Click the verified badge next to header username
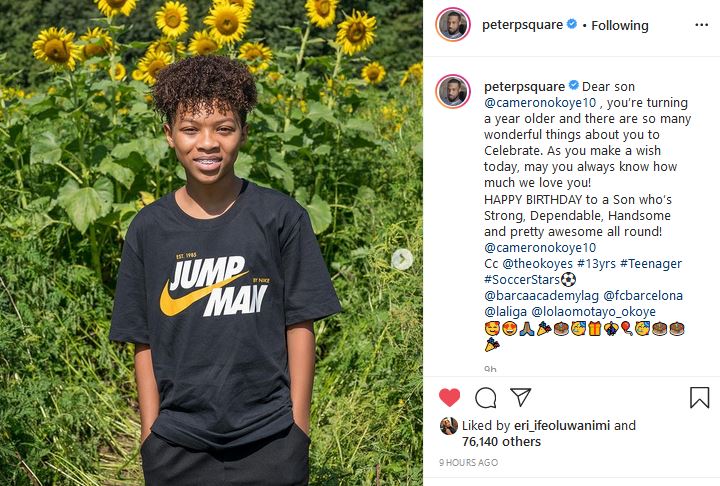The height and width of the screenshot is (486, 720). pyautogui.click(x=572, y=24)
